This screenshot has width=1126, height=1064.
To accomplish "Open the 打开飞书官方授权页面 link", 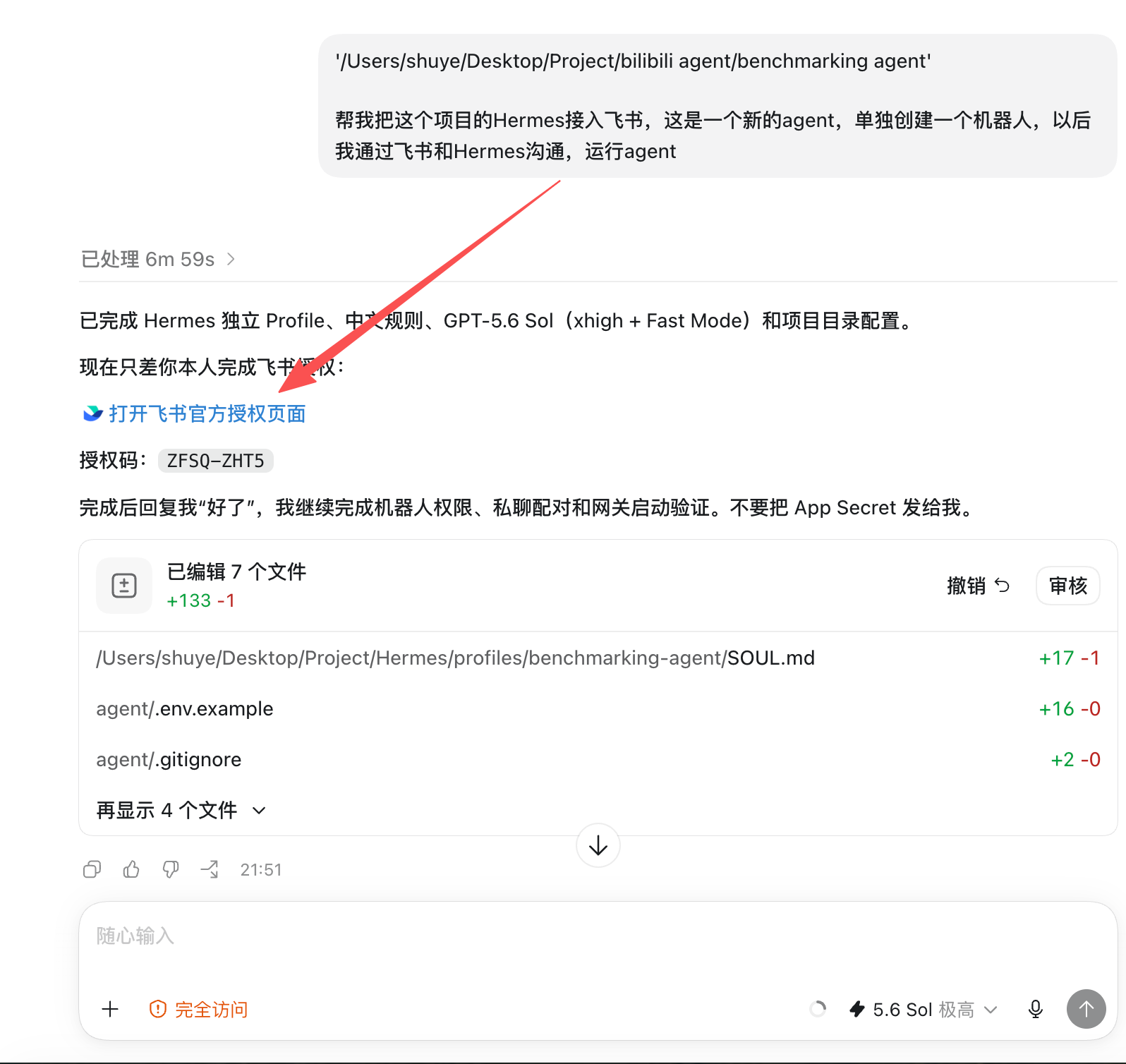I will 207,413.
